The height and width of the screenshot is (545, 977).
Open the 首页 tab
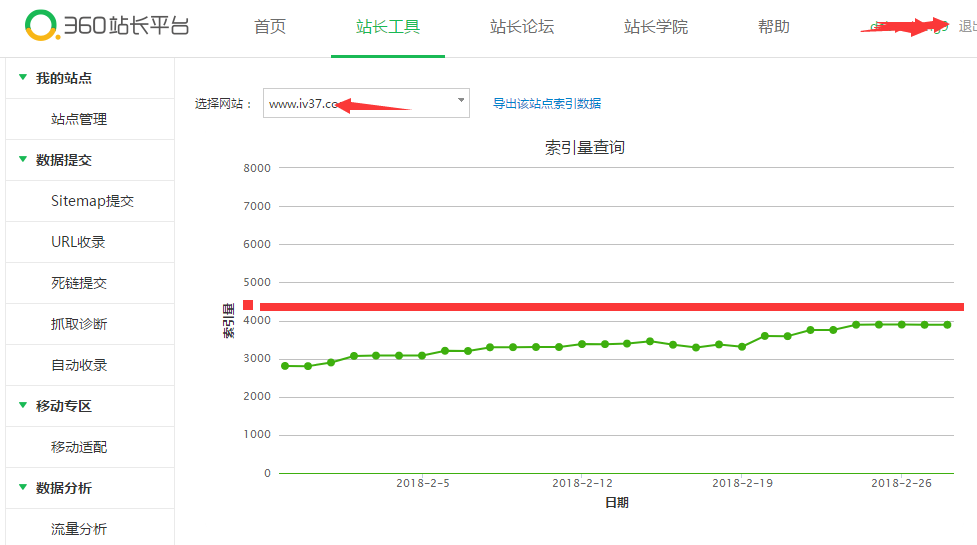click(x=270, y=27)
